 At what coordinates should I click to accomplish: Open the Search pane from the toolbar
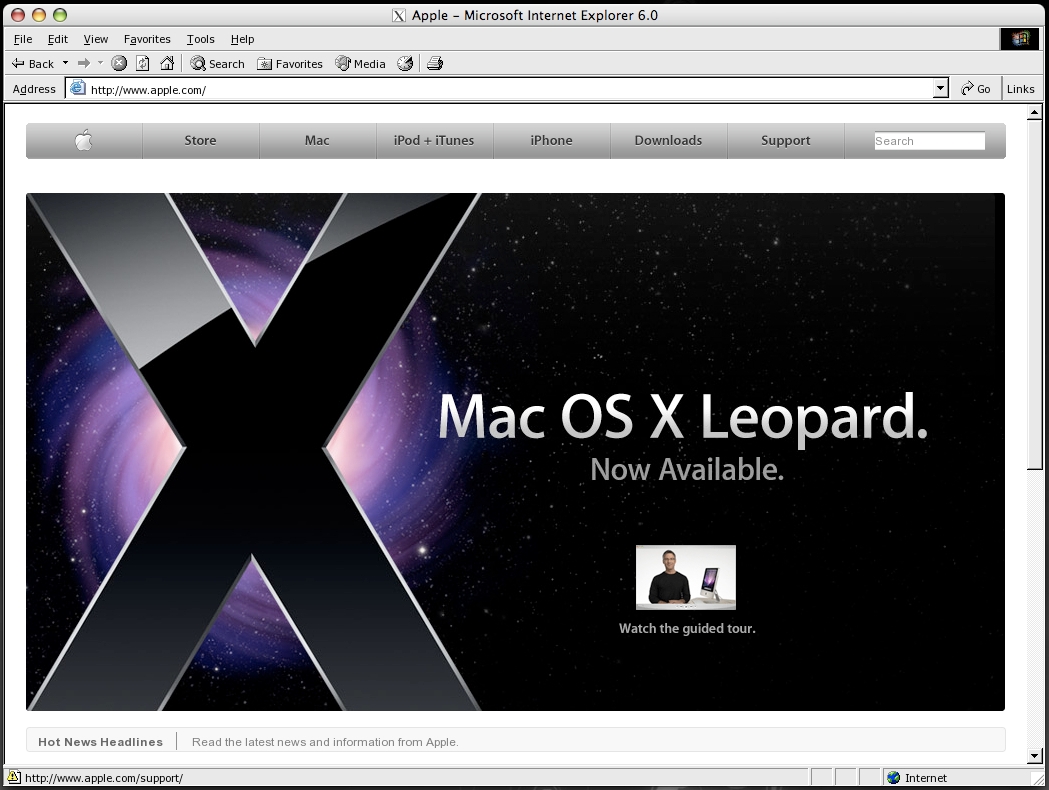217,64
